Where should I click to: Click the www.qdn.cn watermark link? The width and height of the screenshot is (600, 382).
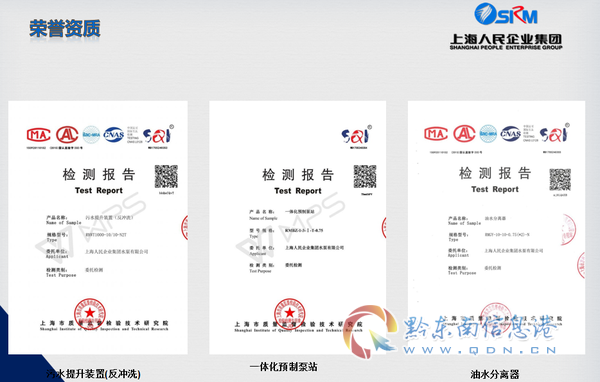480,350
